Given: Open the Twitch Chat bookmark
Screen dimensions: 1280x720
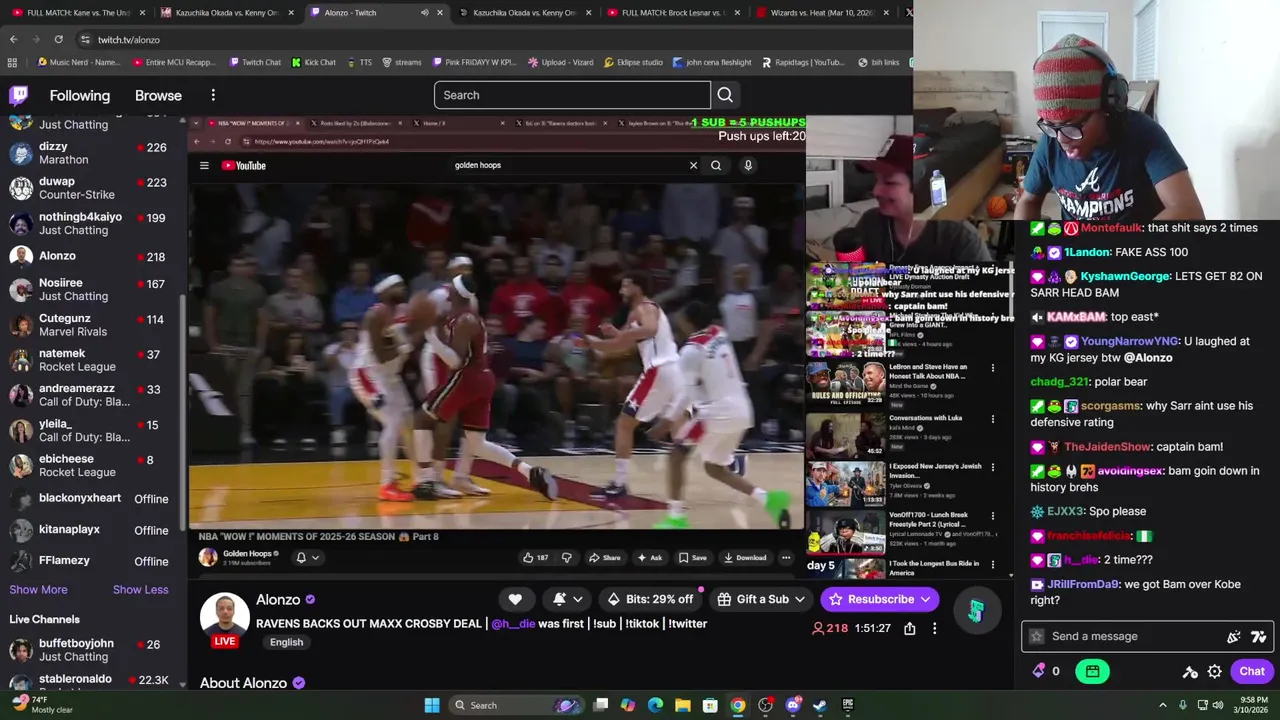Looking at the screenshot, I should coord(255,62).
